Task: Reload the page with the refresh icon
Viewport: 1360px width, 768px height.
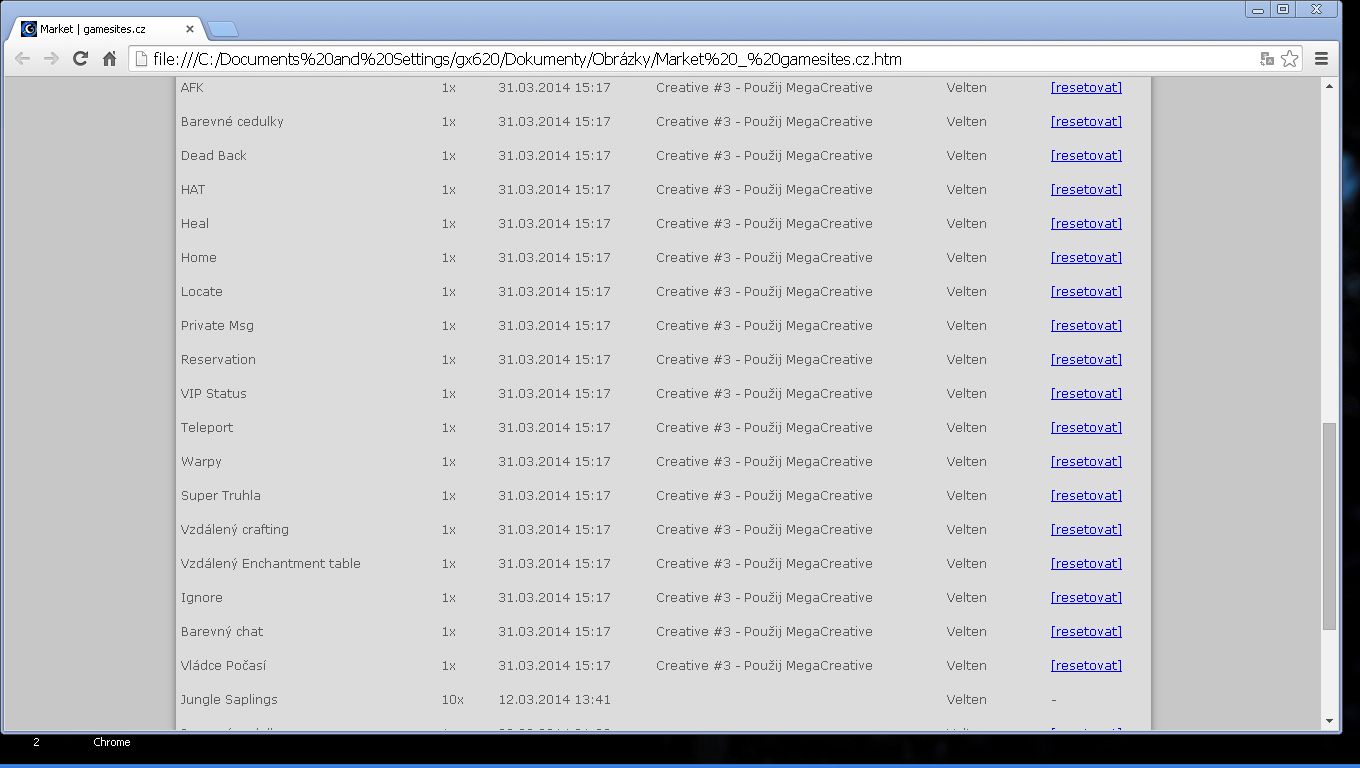Action: [81, 59]
